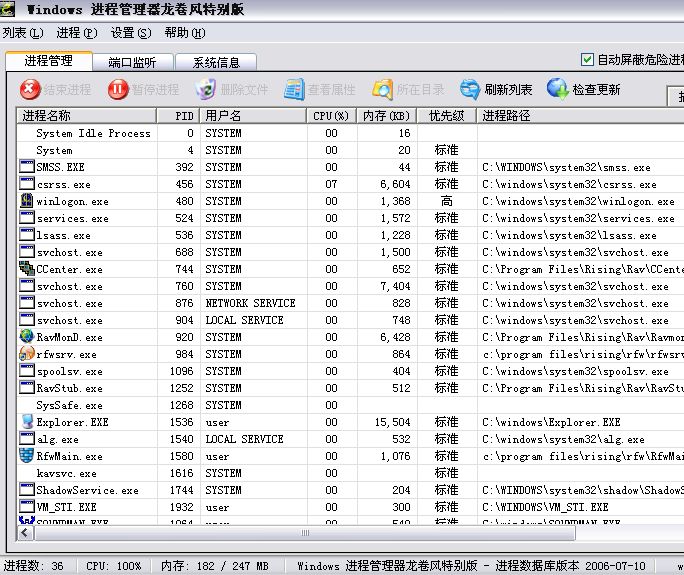684x575 pixels.
Task: Select the Explorer.EXE process icon
Action: (27, 421)
